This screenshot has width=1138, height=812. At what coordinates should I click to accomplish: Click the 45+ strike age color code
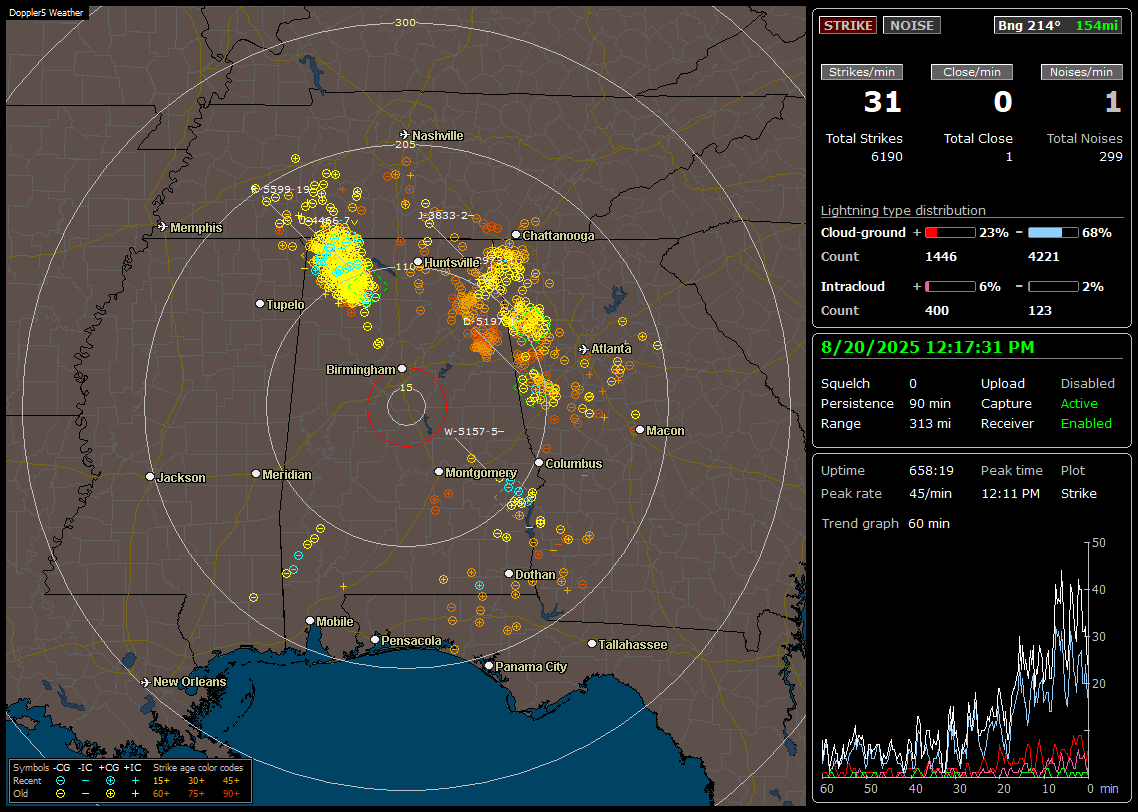click(x=231, y=781)
